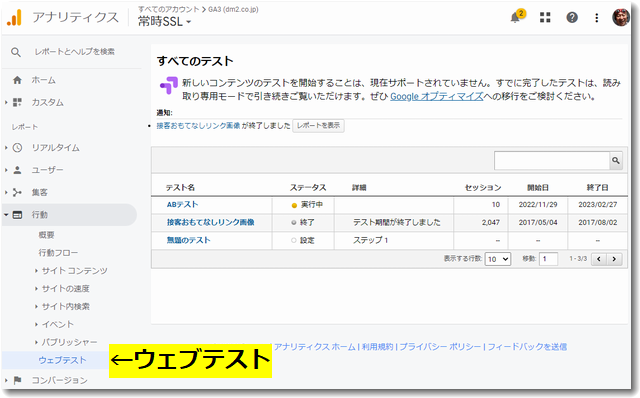Viewport: 640px width, 398px height.
Task: Click the purple Optimize logo icon
Action: 169,85
